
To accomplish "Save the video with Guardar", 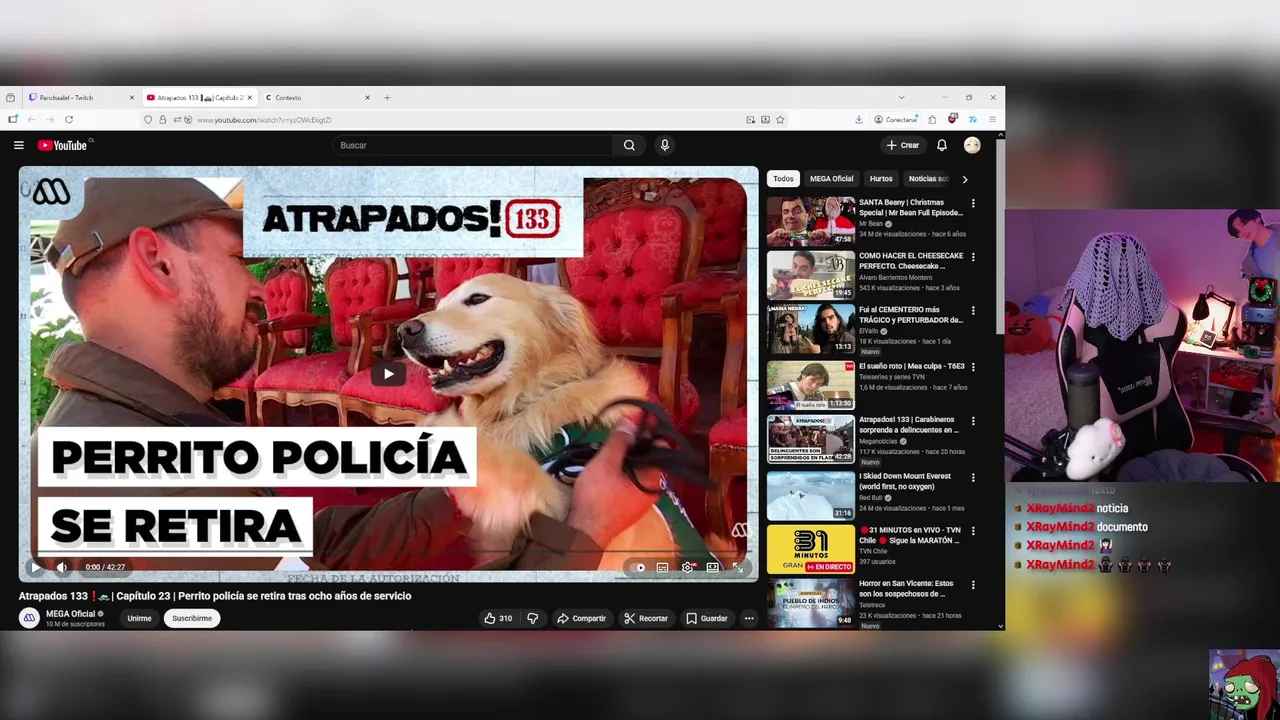I will [x=706, y=618].
